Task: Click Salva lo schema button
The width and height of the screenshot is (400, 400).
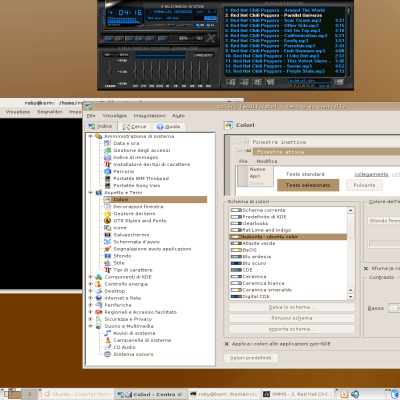Action: click(292, 307)
